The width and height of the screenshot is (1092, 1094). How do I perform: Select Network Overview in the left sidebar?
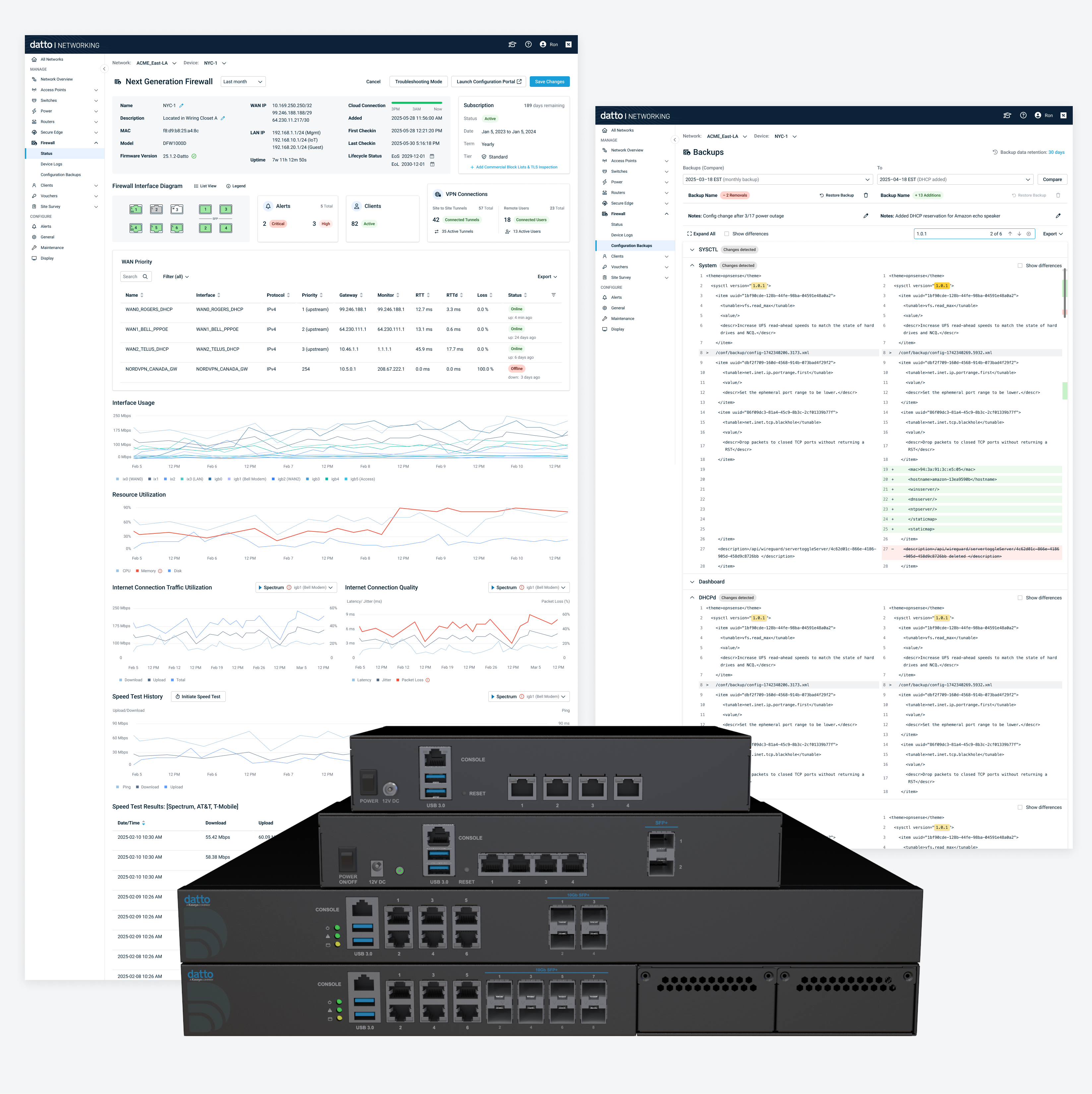tap(57, 79)
